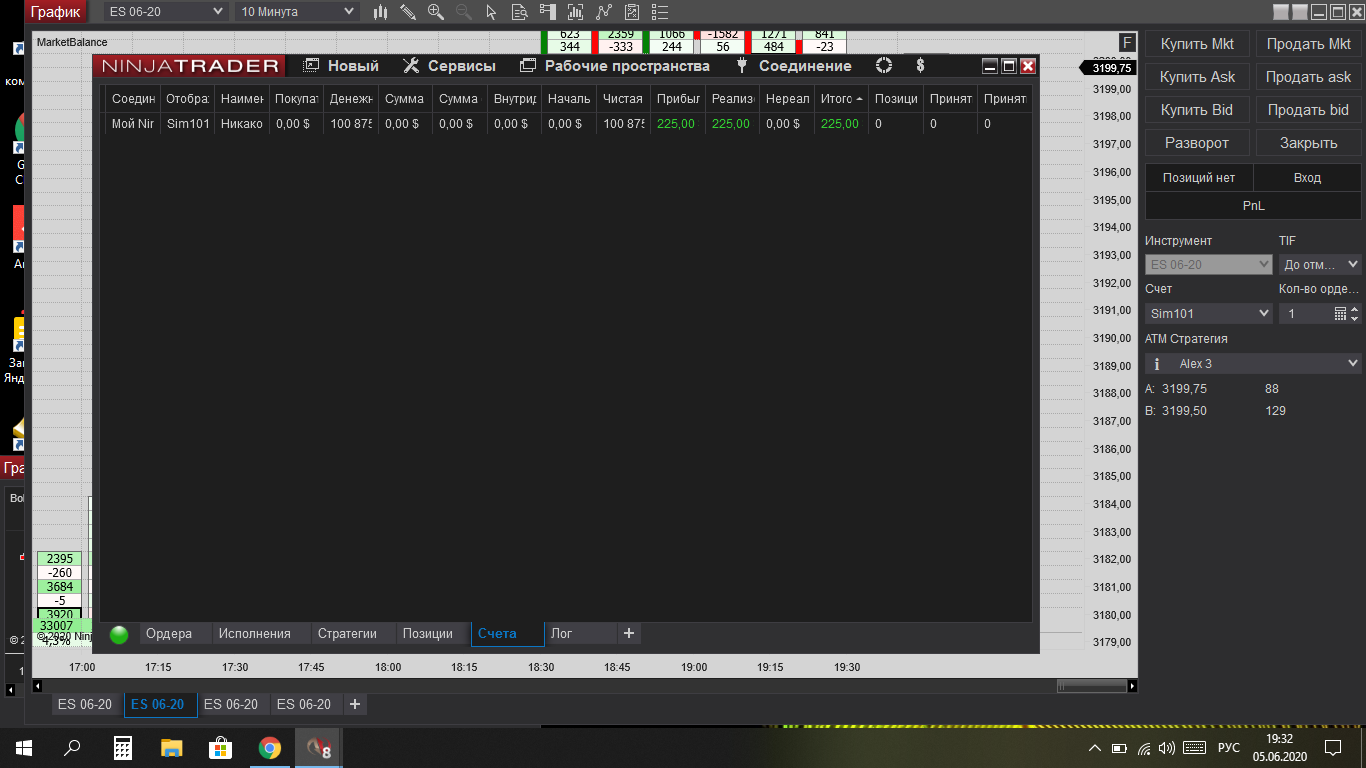The width and height of the screenshot is (1366, 768).
Task: Click the NinjaTrader 8 taskbar icon
Action: 319,747
